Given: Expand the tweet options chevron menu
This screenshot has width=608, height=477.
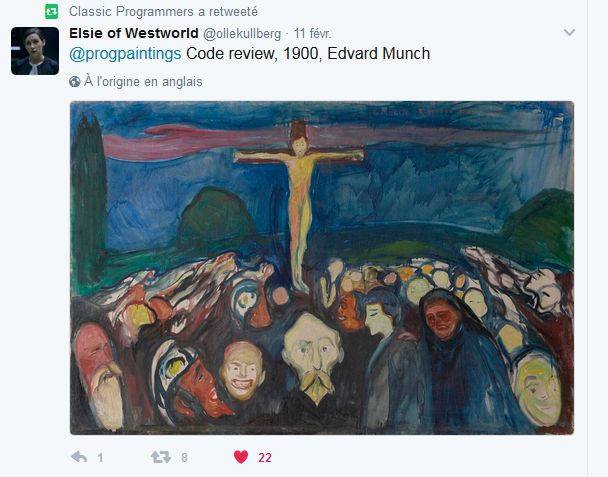Looking at the screenshot, I should (x=569, y=33).
